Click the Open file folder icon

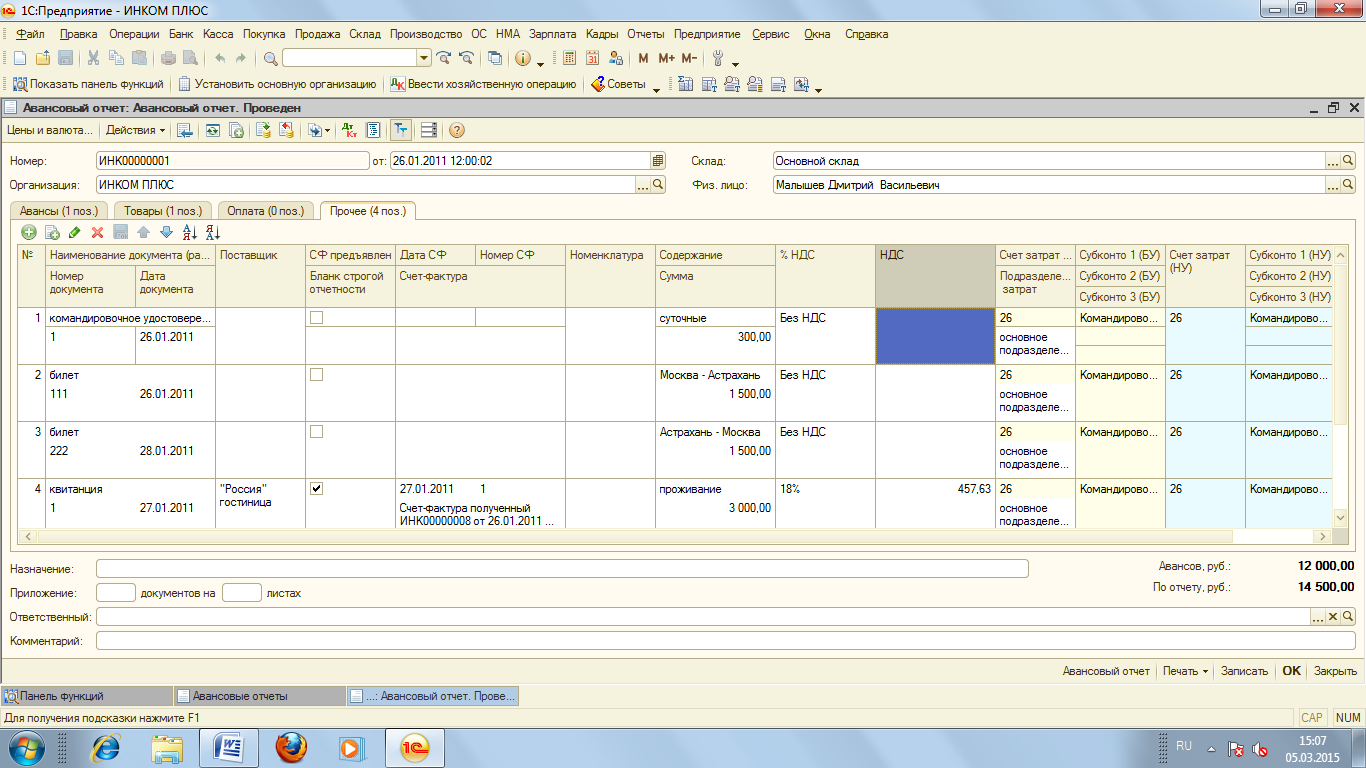(43, 58)
